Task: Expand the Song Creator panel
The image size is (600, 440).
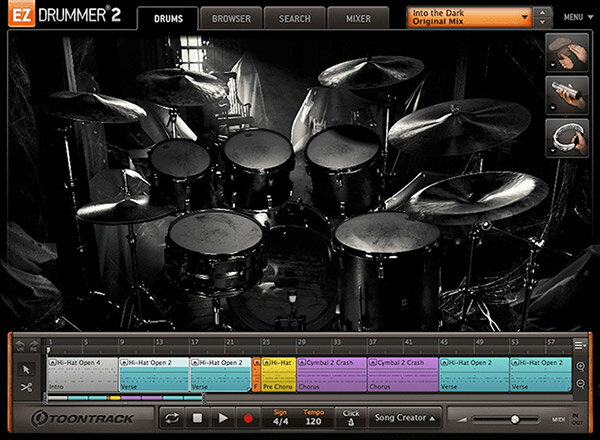Action: click(404, 418)
